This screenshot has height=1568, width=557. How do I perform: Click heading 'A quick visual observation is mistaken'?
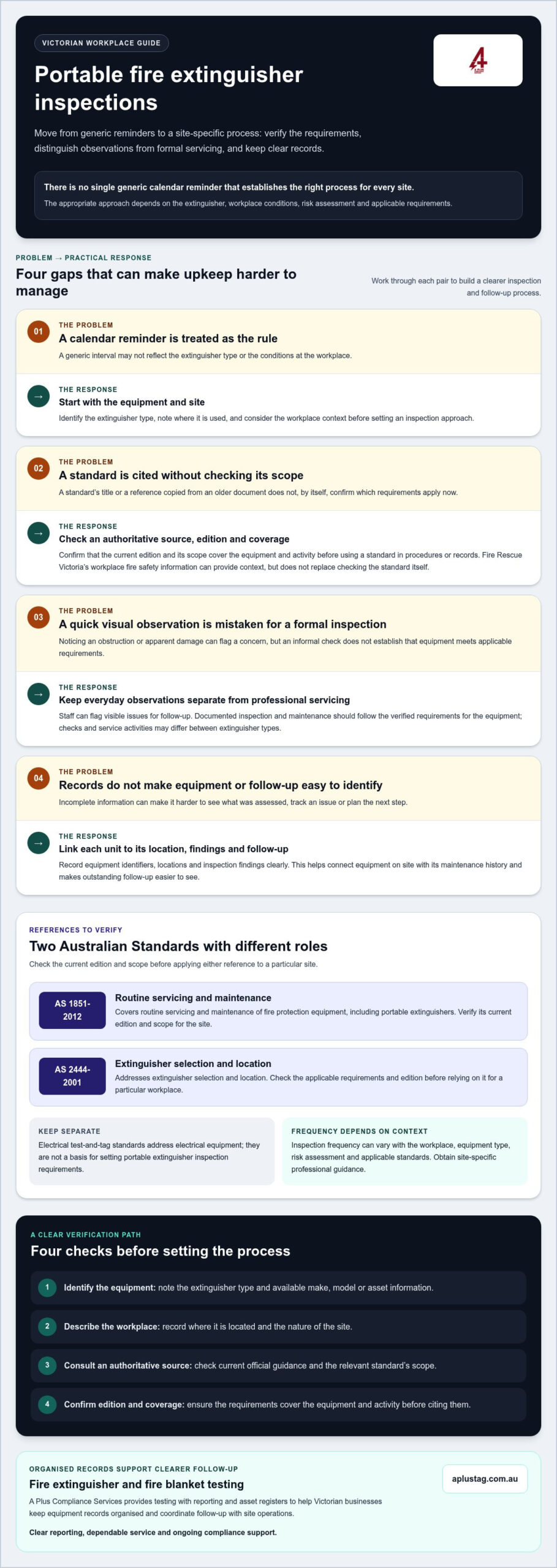pos(222,624)
